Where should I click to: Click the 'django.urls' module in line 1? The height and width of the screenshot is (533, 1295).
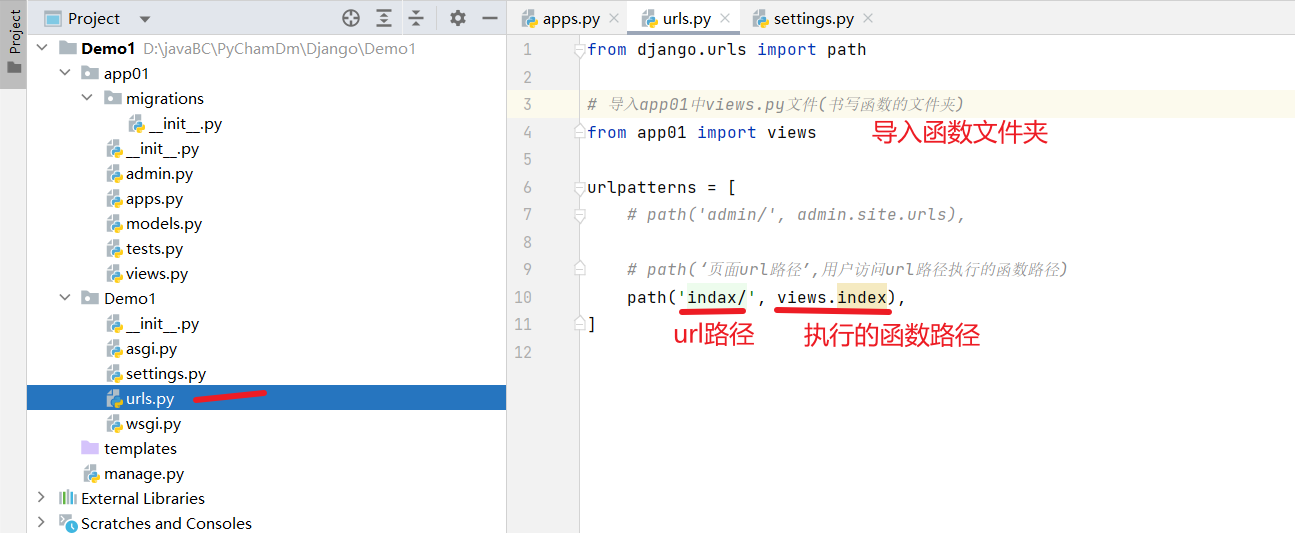(692, 50)
